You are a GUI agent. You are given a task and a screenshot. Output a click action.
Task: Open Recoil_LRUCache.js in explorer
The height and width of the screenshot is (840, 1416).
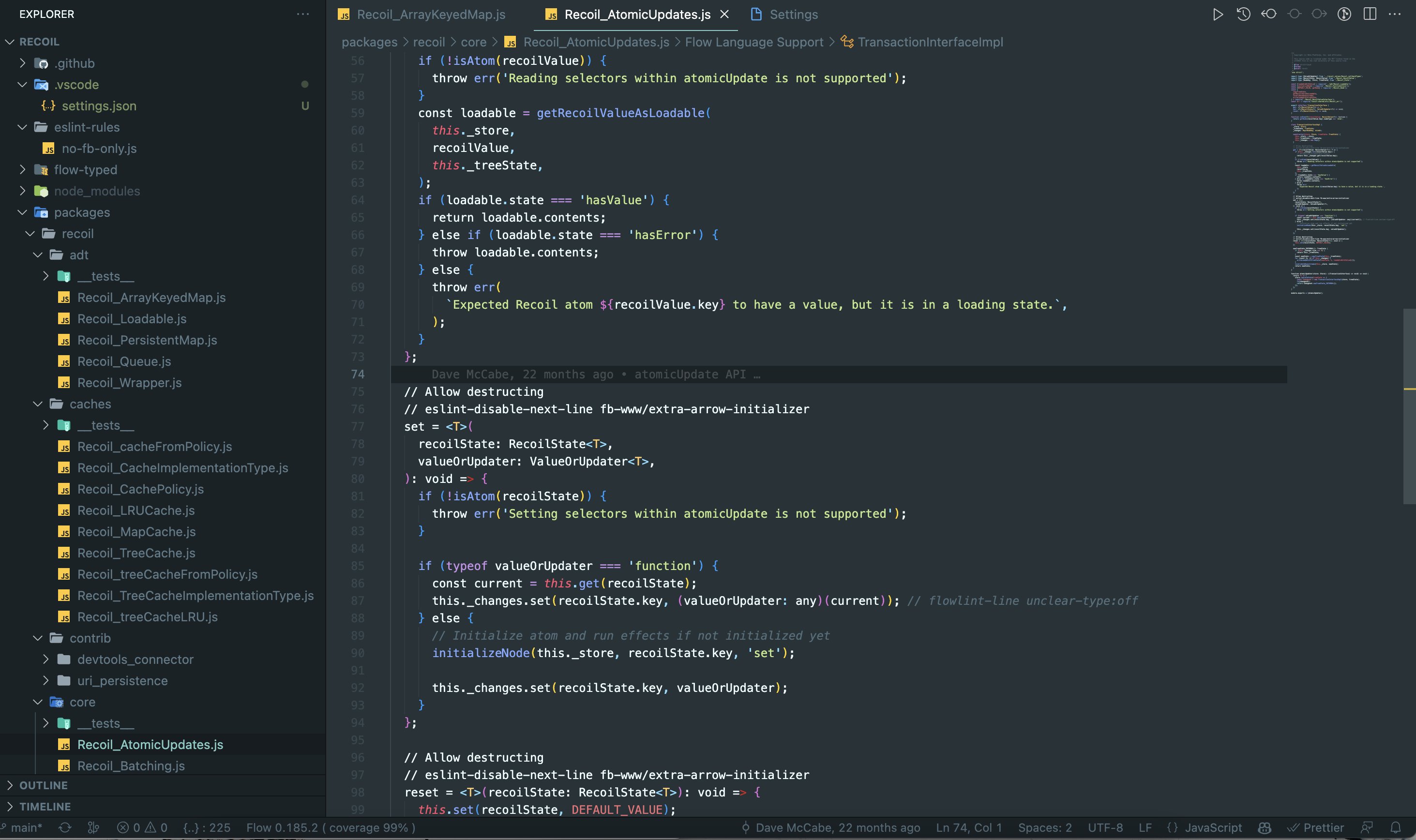(x=136, y=510)
